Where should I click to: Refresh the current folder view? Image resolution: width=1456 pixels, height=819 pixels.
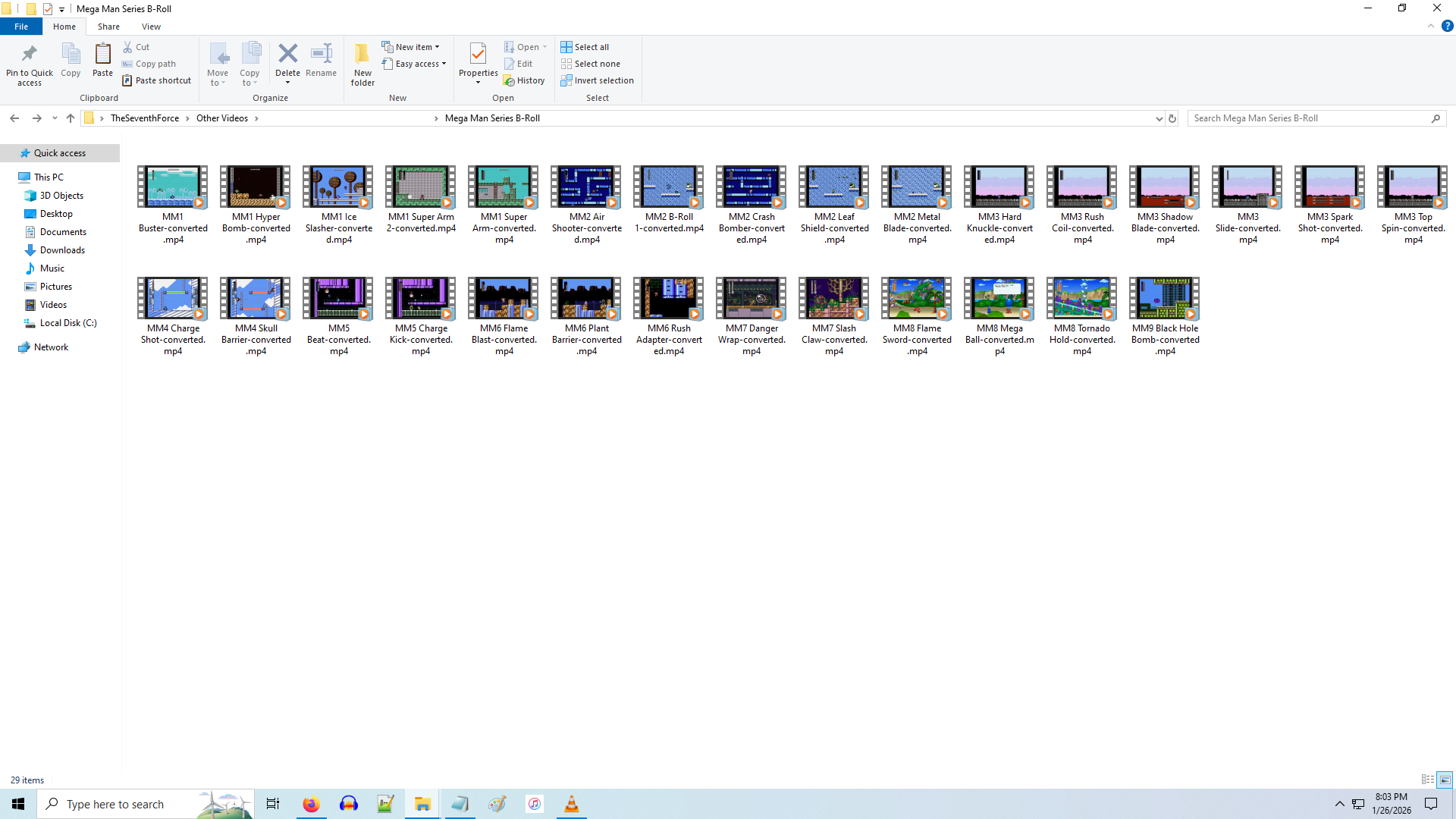pos(1172,118)
